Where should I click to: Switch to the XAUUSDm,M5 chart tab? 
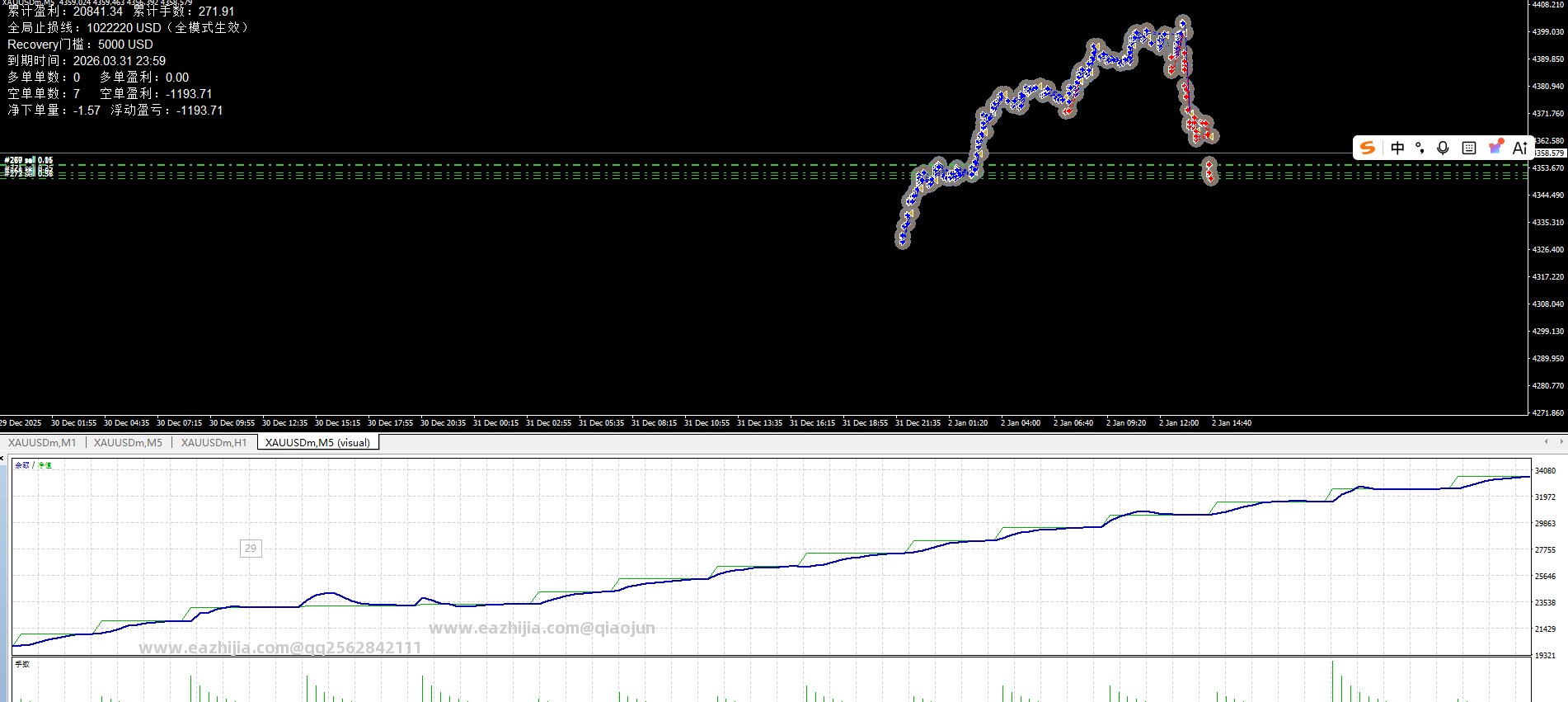[128, 443]
